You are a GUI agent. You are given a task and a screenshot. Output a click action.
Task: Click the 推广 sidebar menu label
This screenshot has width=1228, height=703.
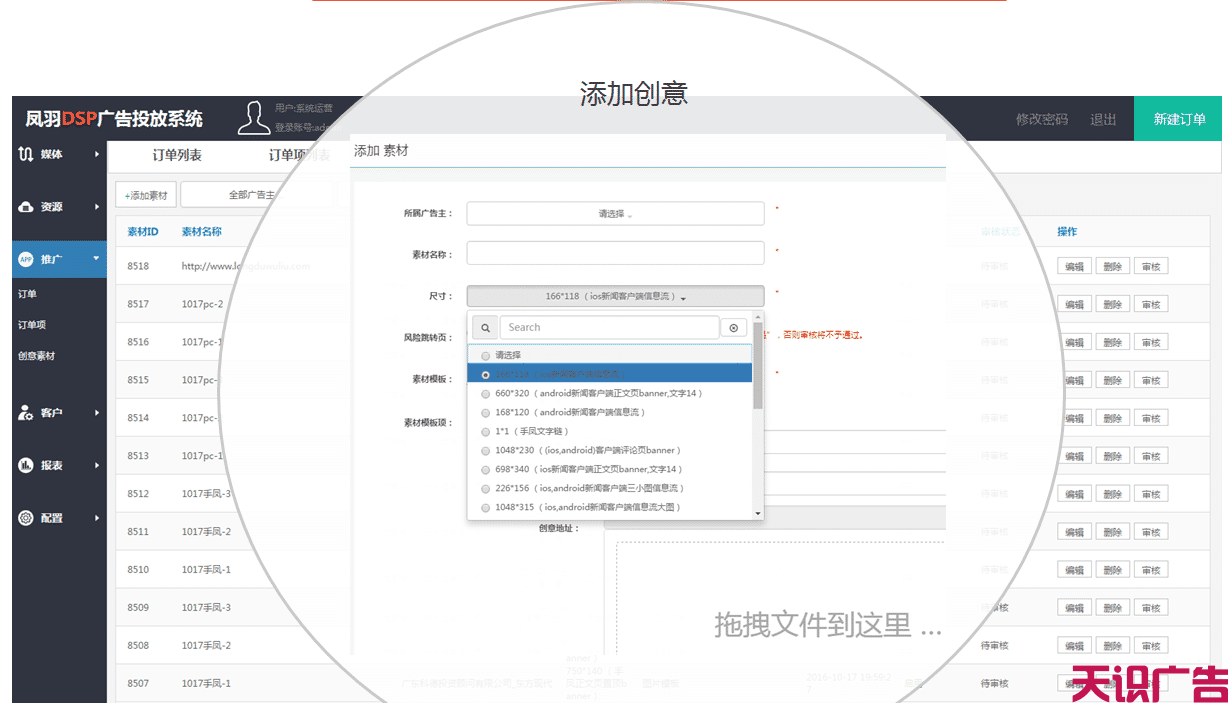pos(51,259)
